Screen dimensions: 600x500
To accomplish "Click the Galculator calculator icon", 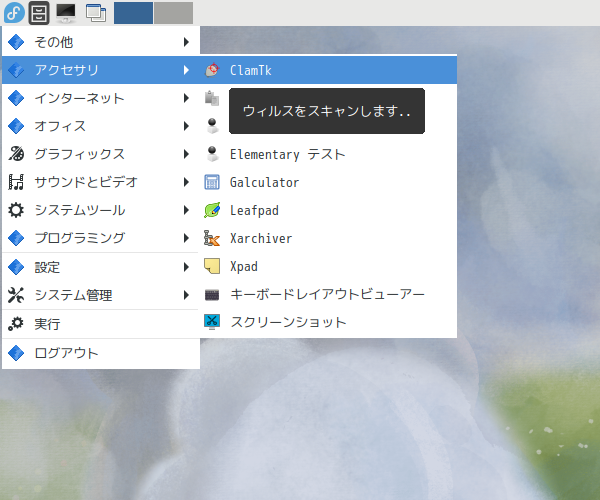I will tap(212, 182).
